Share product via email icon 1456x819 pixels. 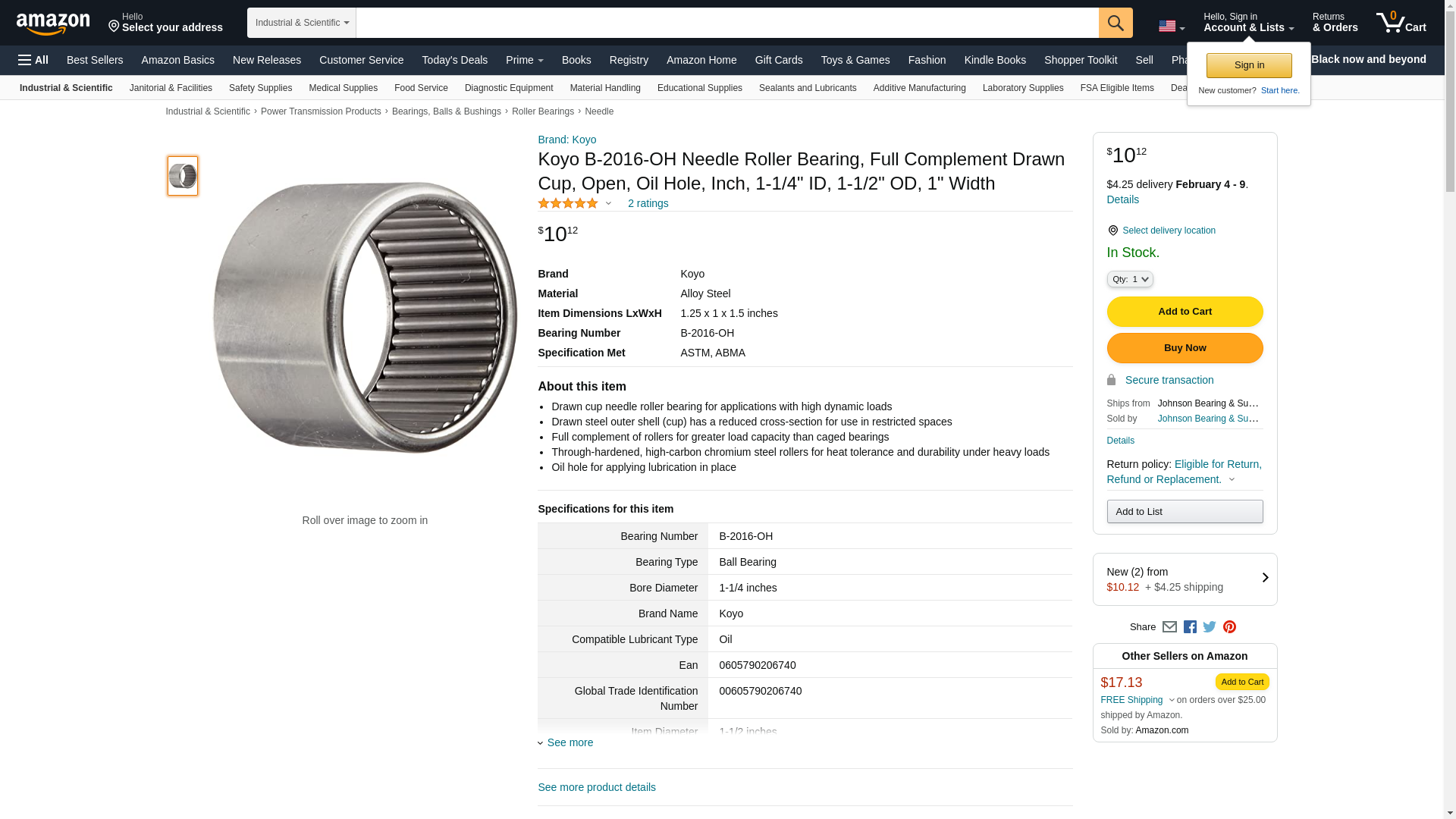pos(1169,627)
